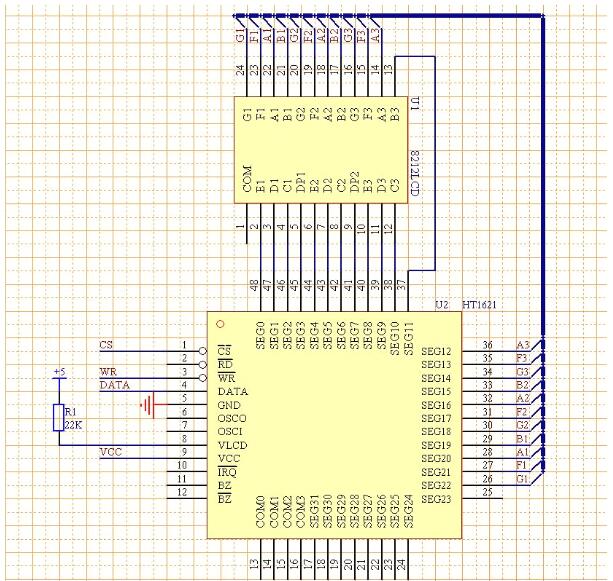Click the red pin-1 circle marker in U2
This screenshot has width=613, height=581.
(x=220, y=324)
